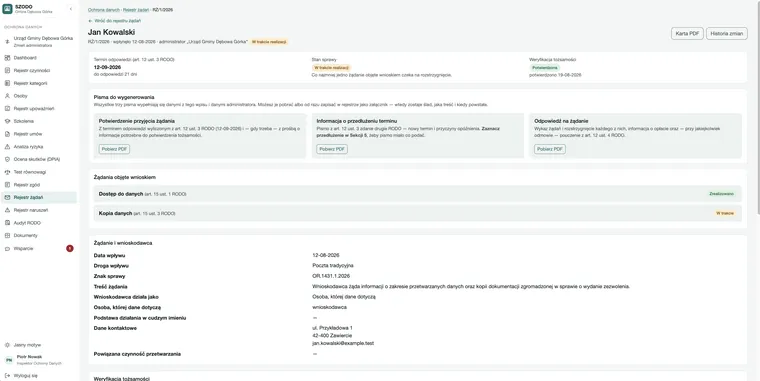Click the PN user avatar

[9, 360]
